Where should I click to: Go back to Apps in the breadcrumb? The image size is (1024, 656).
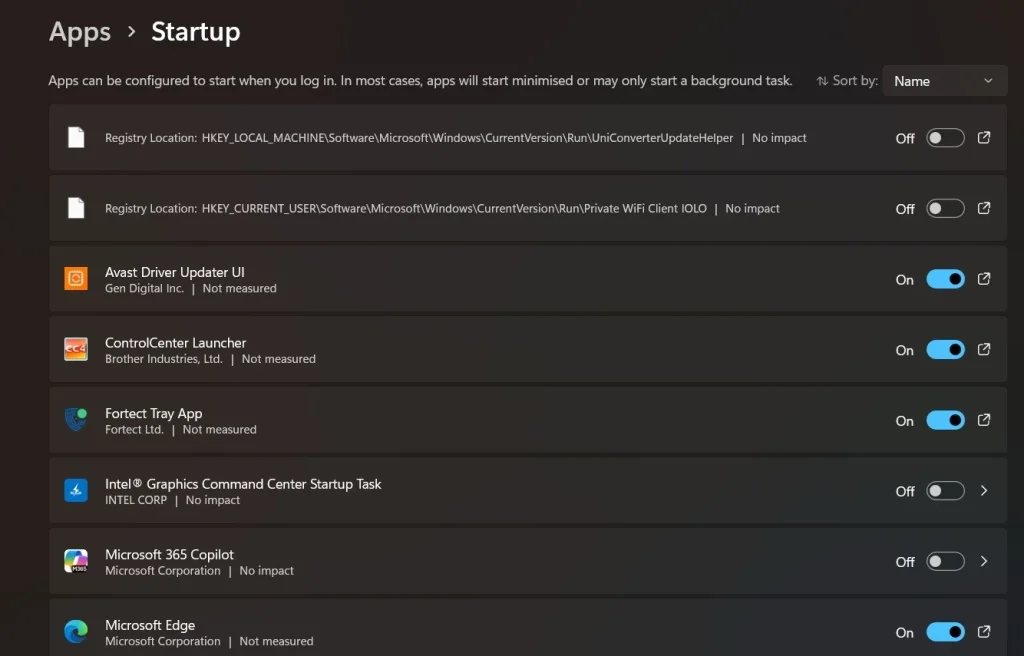pyautogui.click(x=80, y=32)
